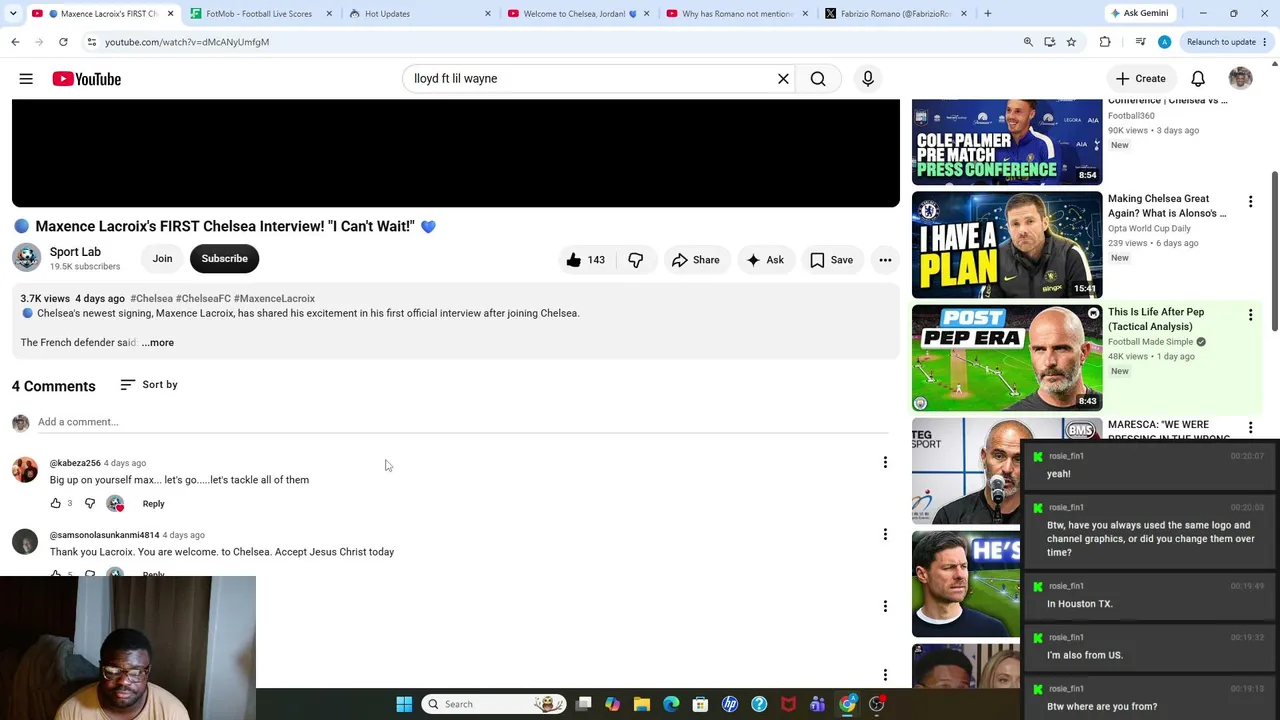
Task: Open Chrome profile avatar
Action: 1164,42
